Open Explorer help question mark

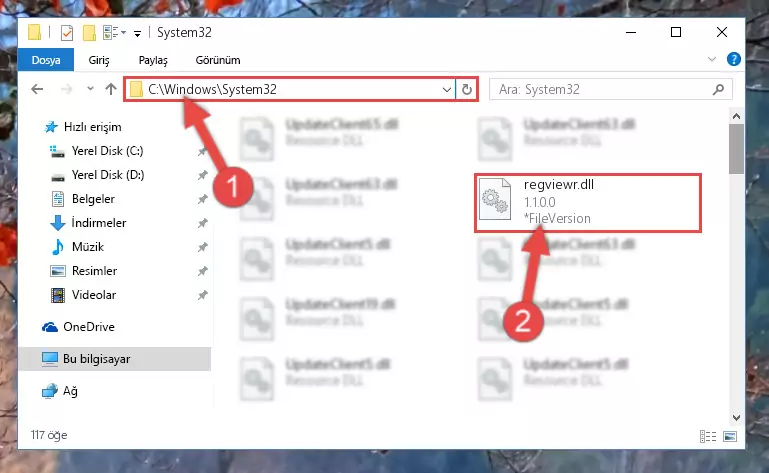tap(734, 59)
